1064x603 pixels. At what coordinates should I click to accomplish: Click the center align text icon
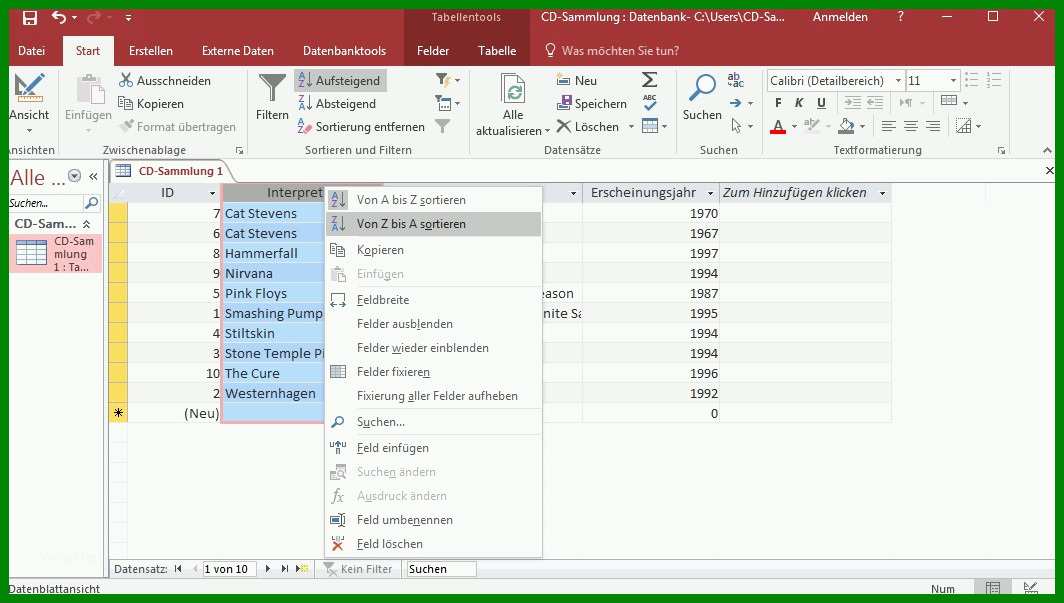click(911, 126)
